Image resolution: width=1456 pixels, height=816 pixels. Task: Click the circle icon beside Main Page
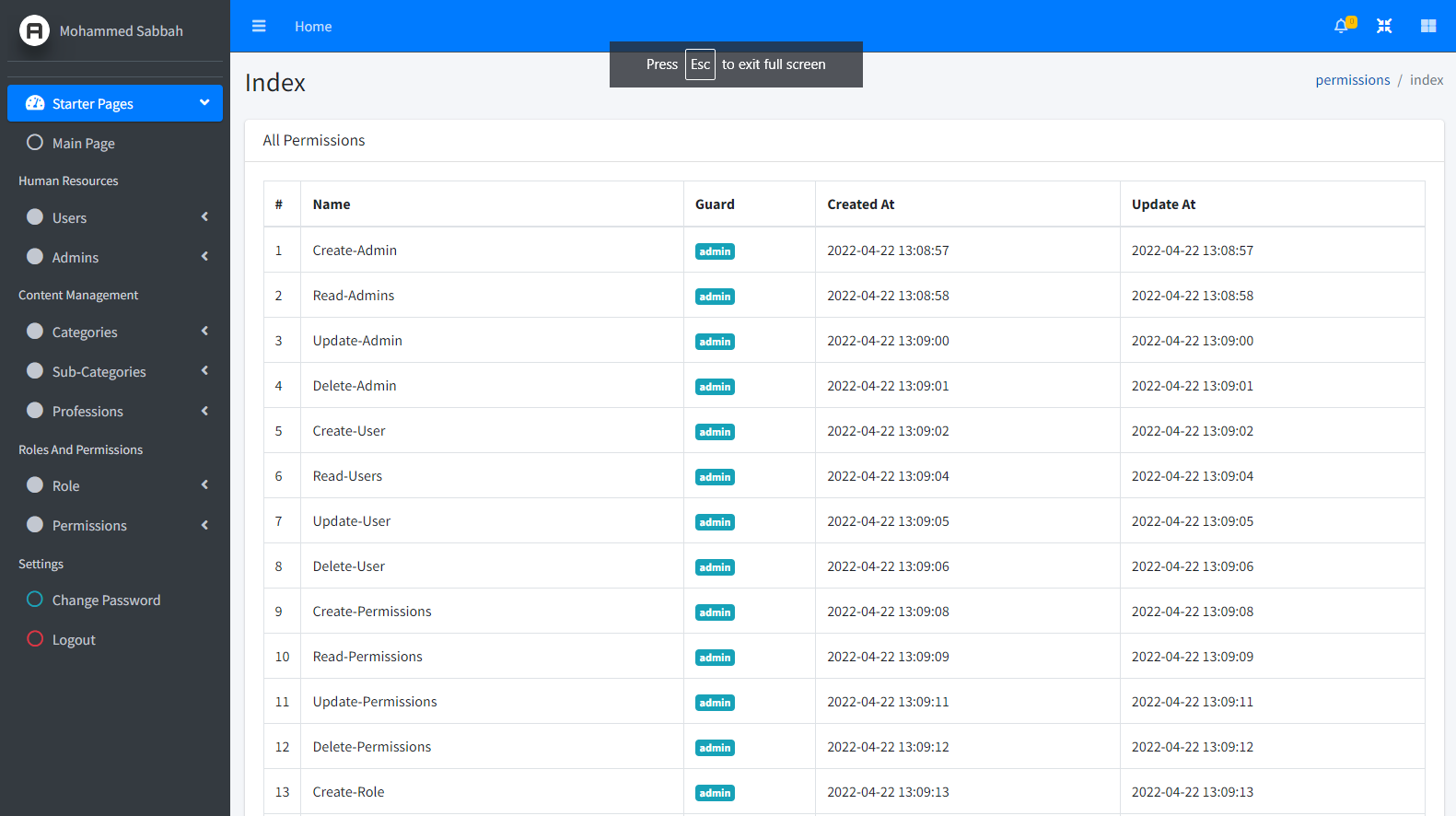pyautogui.click(x=35, y=143)
